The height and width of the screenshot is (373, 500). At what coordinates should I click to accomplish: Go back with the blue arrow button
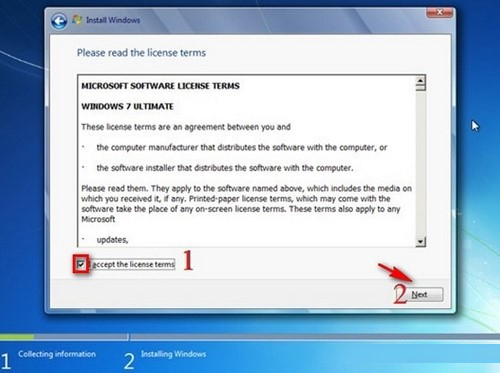(59, 21)
